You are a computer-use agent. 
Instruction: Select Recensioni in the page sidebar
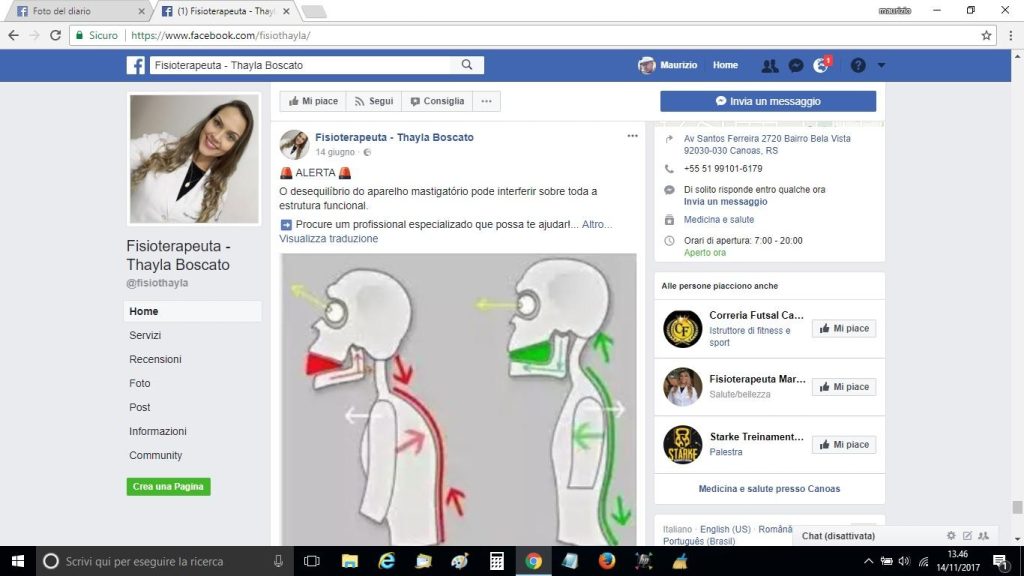coord(155,359)
